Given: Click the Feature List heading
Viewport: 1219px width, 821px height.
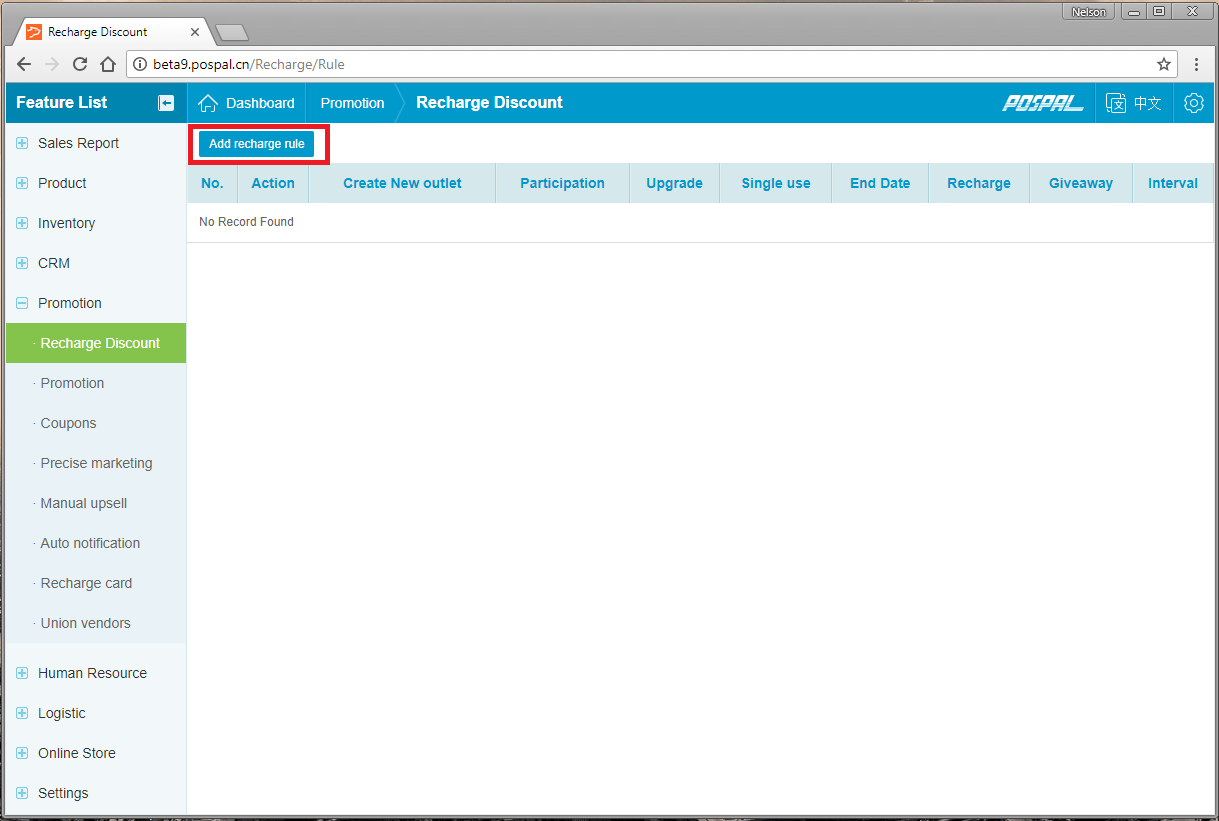Looking at the screenshot, I should coord(61,103).
